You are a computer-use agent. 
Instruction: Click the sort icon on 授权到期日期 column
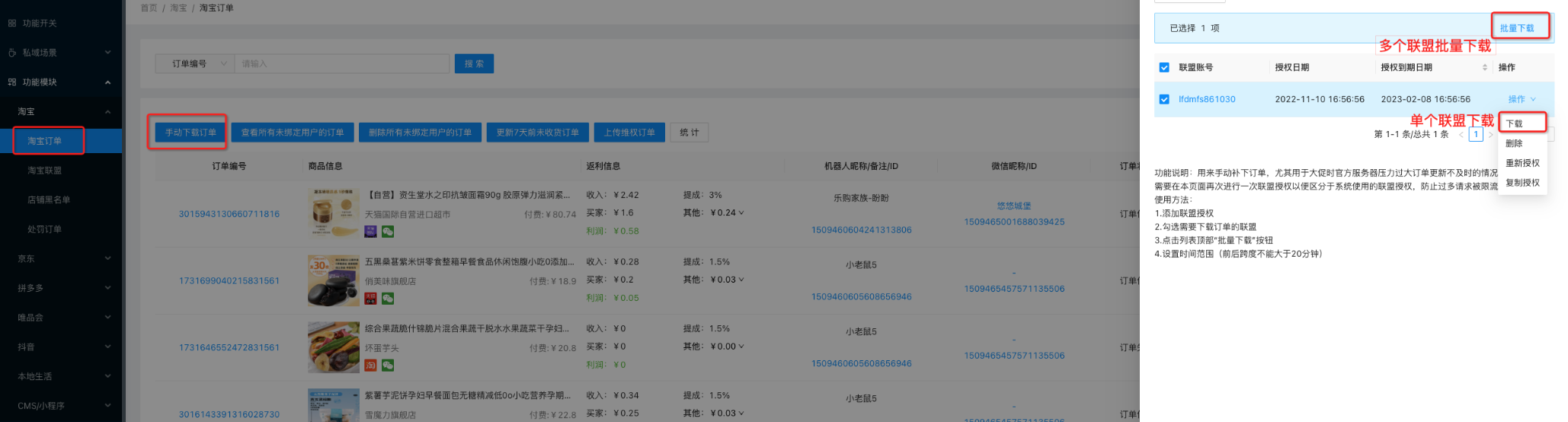click(1484, 68)
